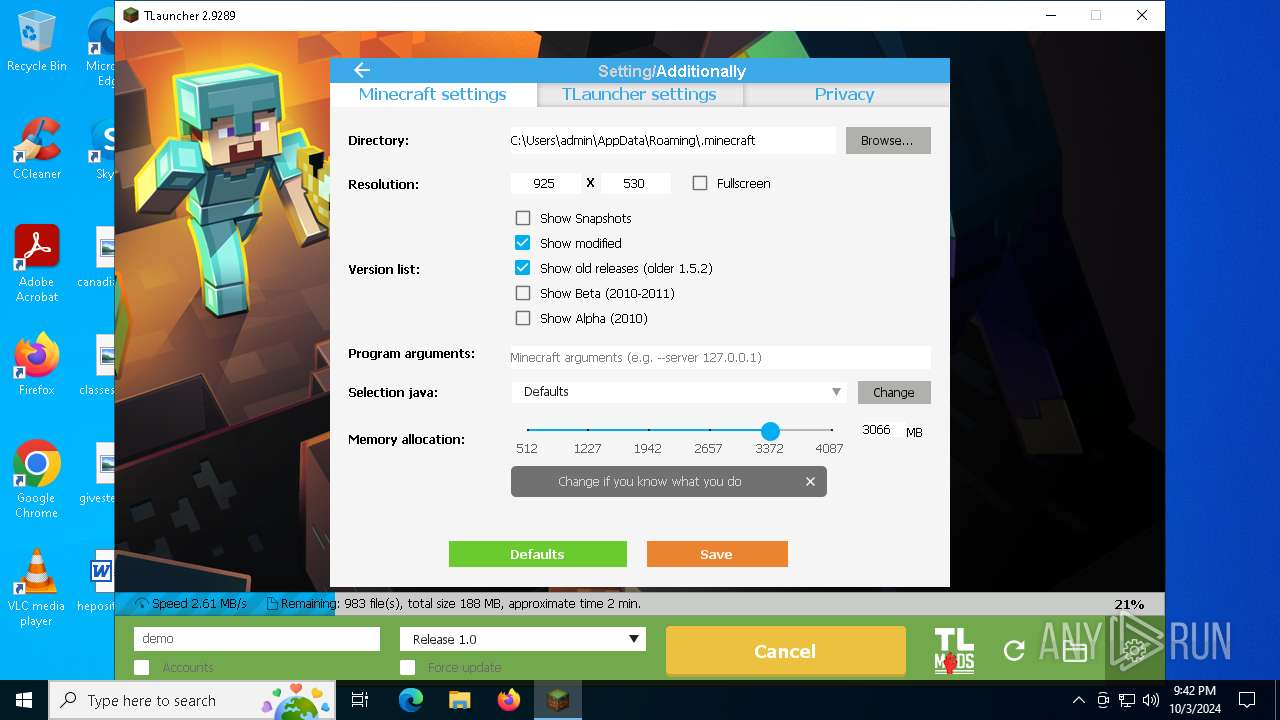Open Task View on the taskbar

pyautogui.click(x=360, y=700)
